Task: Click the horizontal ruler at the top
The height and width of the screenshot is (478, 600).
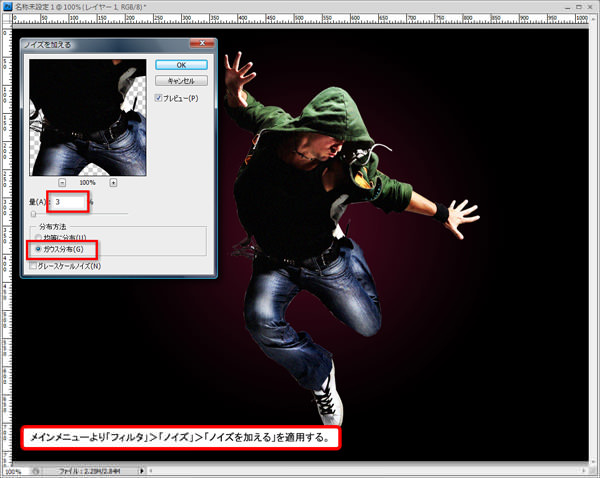Action: tap(300, 18)
